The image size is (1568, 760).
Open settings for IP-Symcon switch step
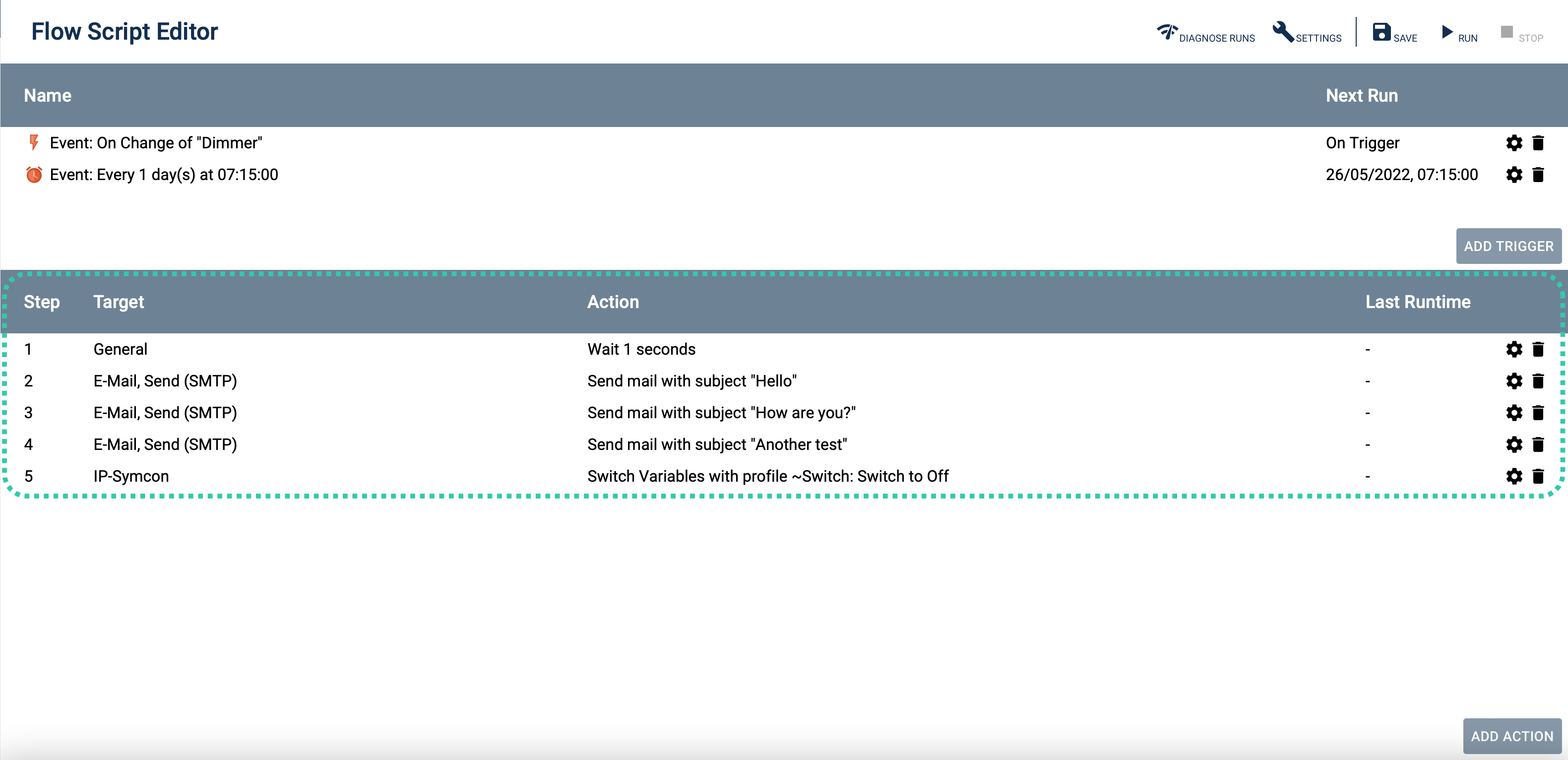point(1514,476)
